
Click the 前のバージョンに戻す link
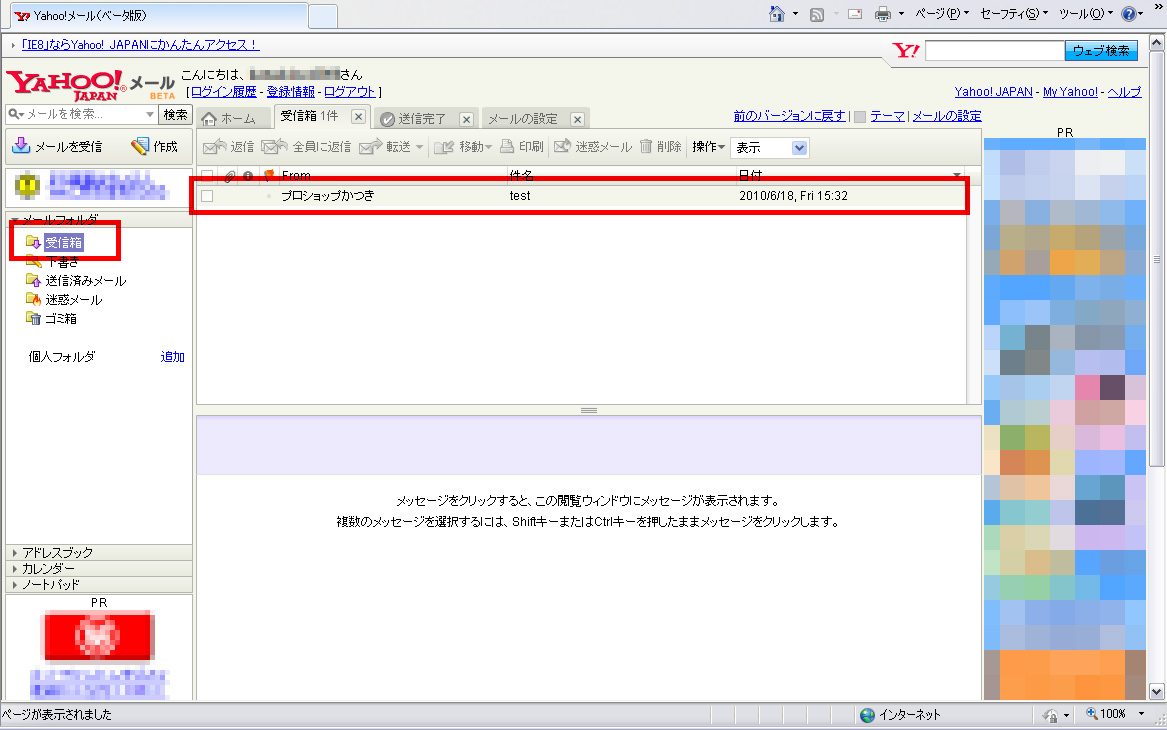pos(789,116)
